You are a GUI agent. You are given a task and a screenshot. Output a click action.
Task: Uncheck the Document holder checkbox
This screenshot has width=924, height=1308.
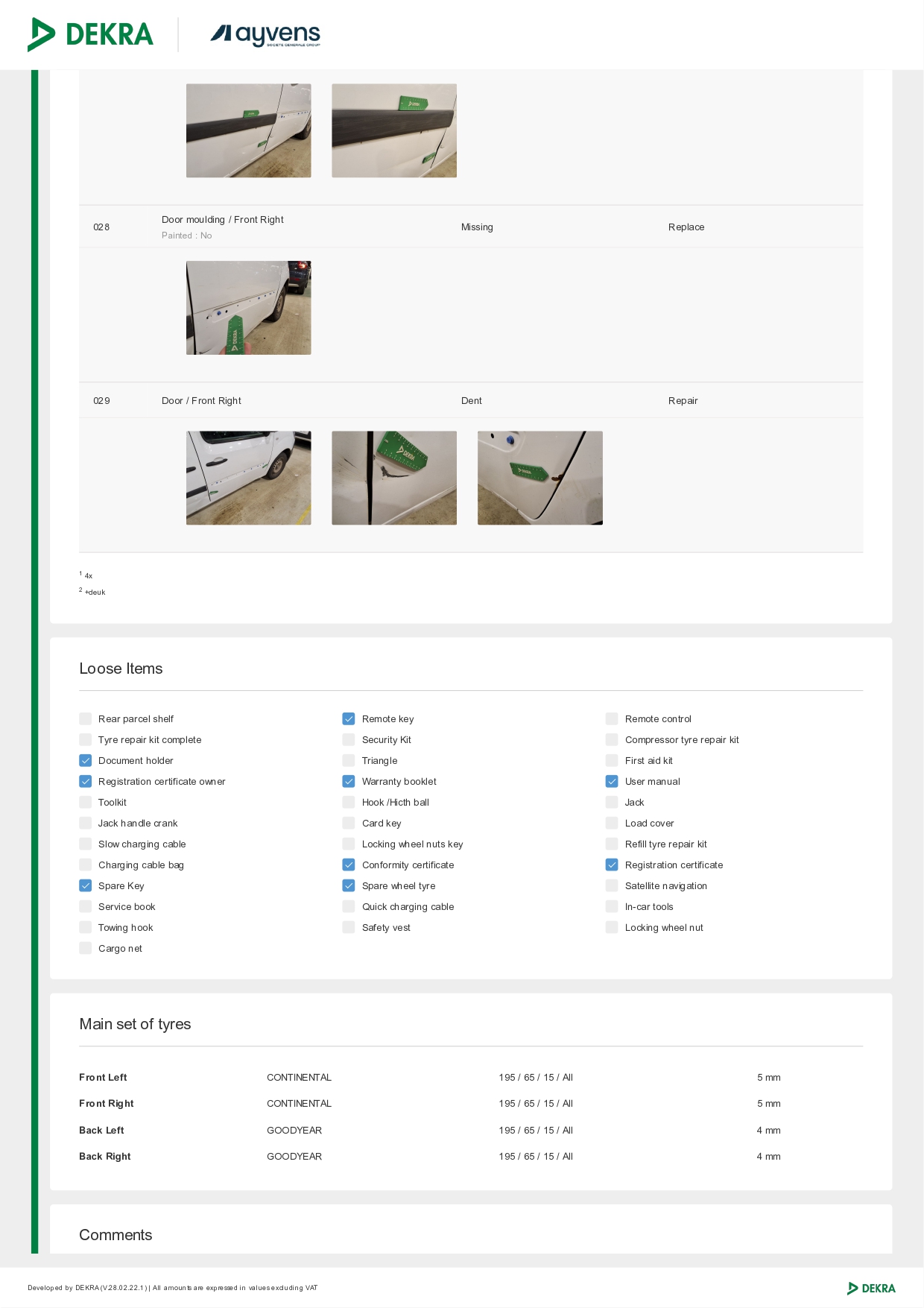[x=86, y=761]
